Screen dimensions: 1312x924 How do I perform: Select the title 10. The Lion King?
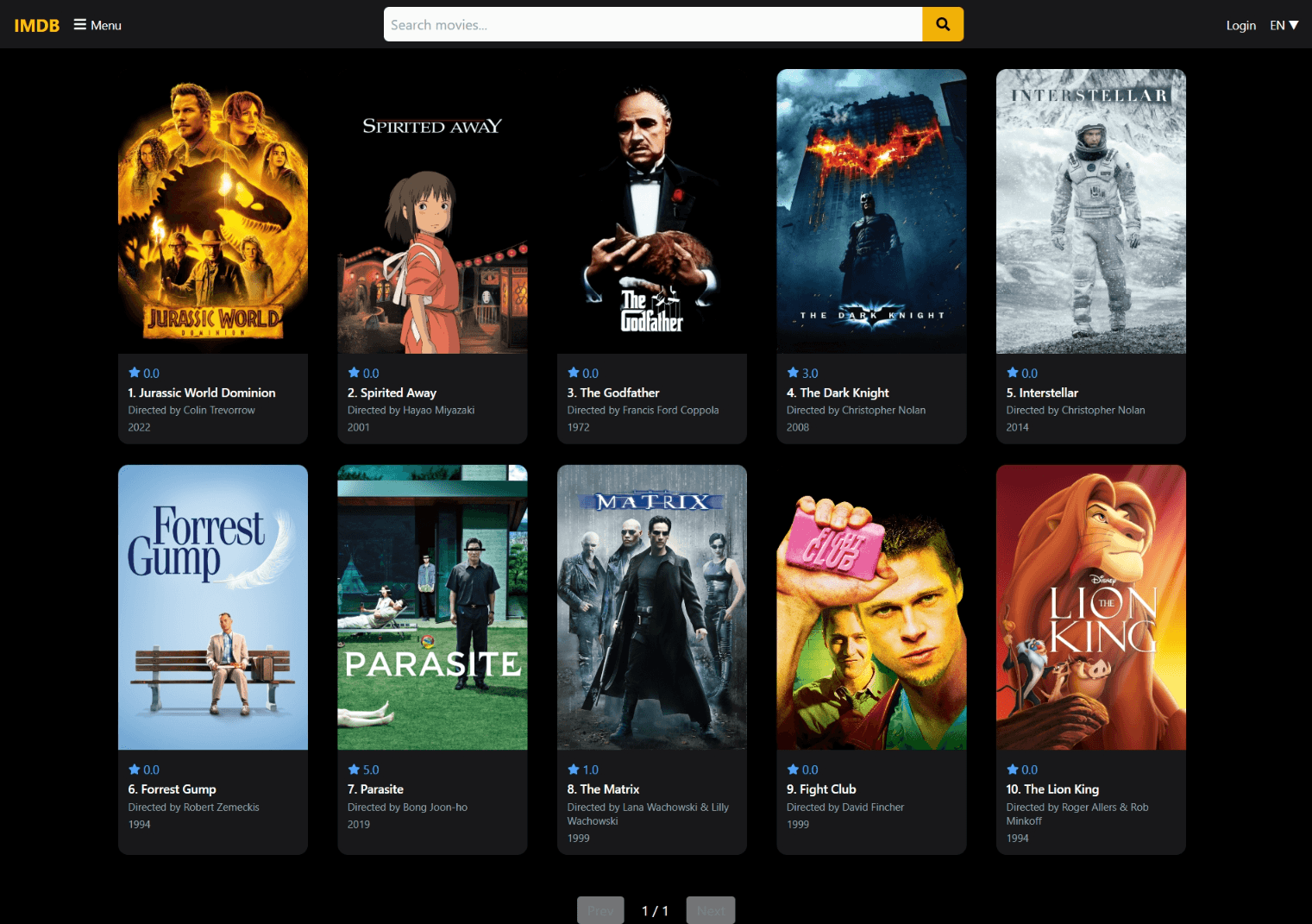(1052, 789)
